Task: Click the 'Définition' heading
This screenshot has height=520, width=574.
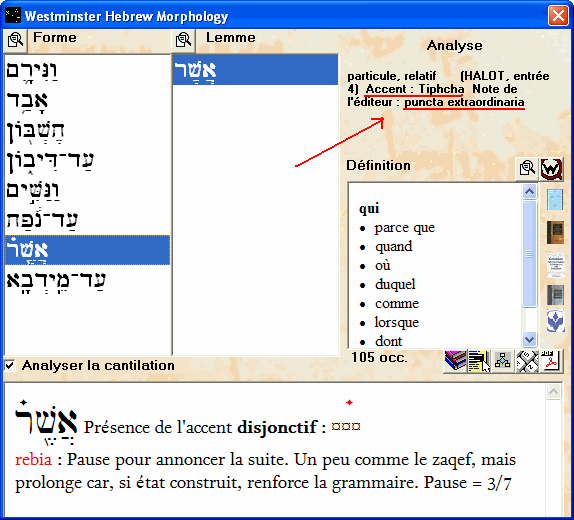Action: [378, 166]
